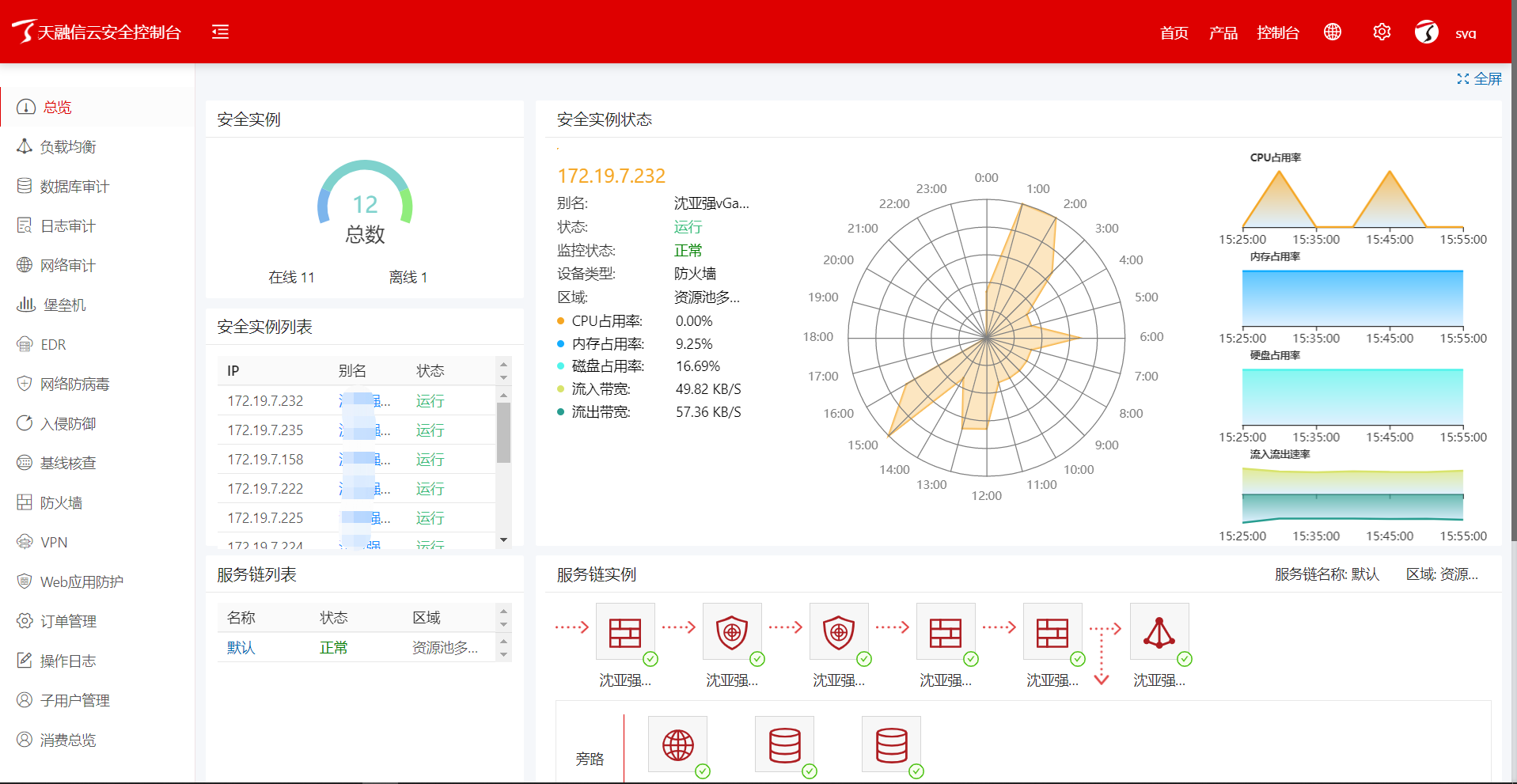Select the first firewall icon in service chain
1517x784 pixels.
pyautogui.click(x=625, y=632)
